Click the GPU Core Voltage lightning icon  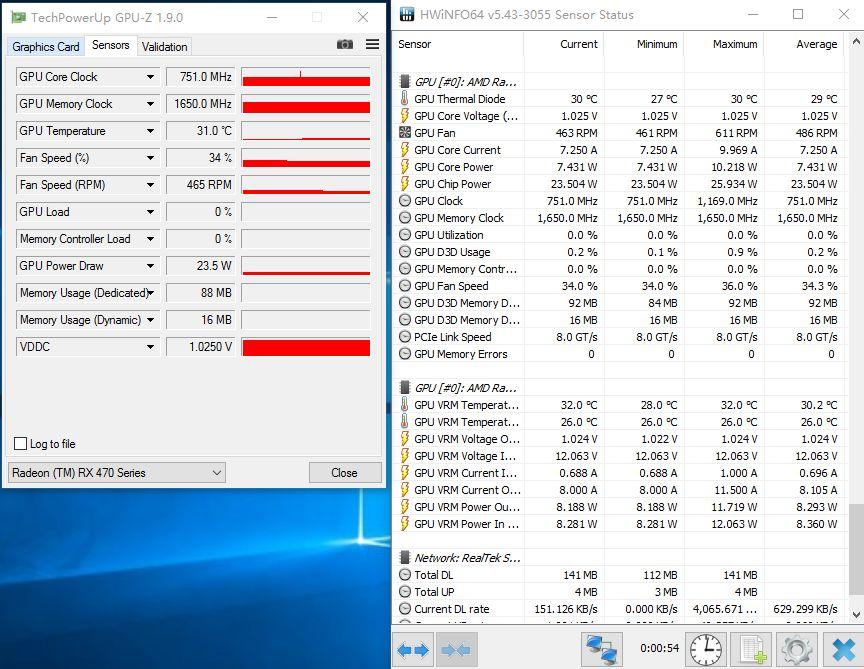click(404, 116)
